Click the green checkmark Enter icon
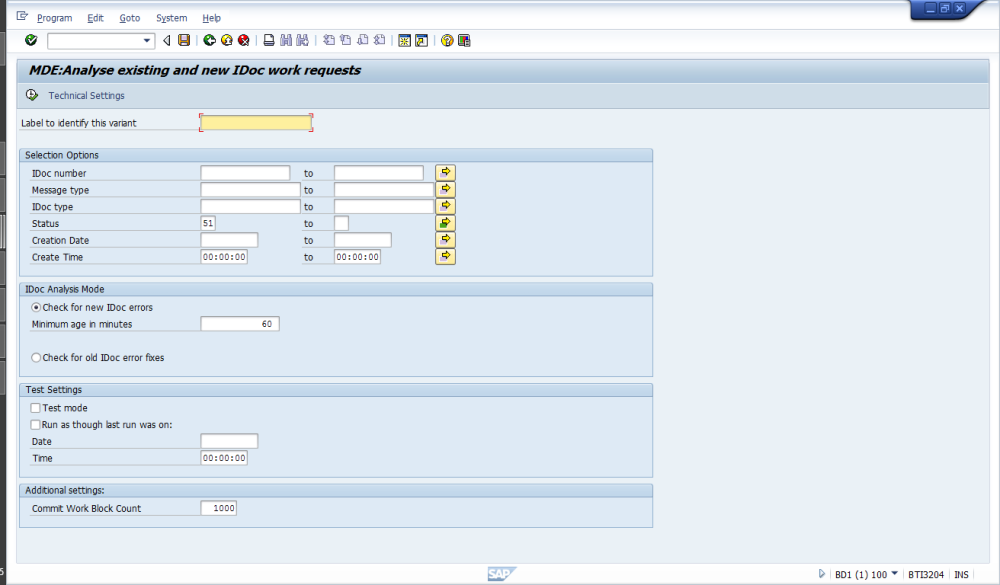The height and width of the screenshot is (585, 1000). point(31,40)
